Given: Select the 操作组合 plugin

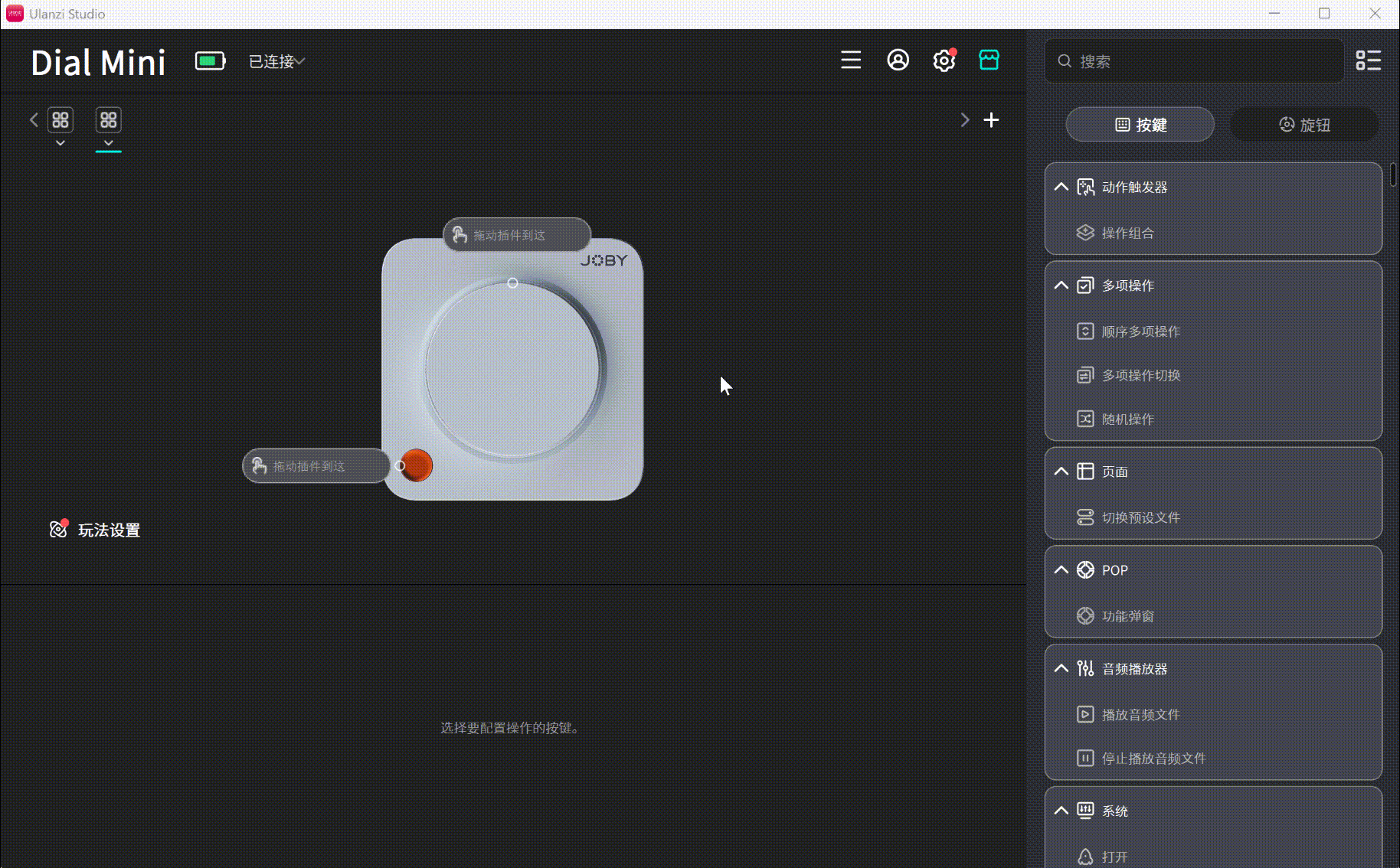Looking at the screenshot, I should pyautogui.click(x=1213, y=233).
